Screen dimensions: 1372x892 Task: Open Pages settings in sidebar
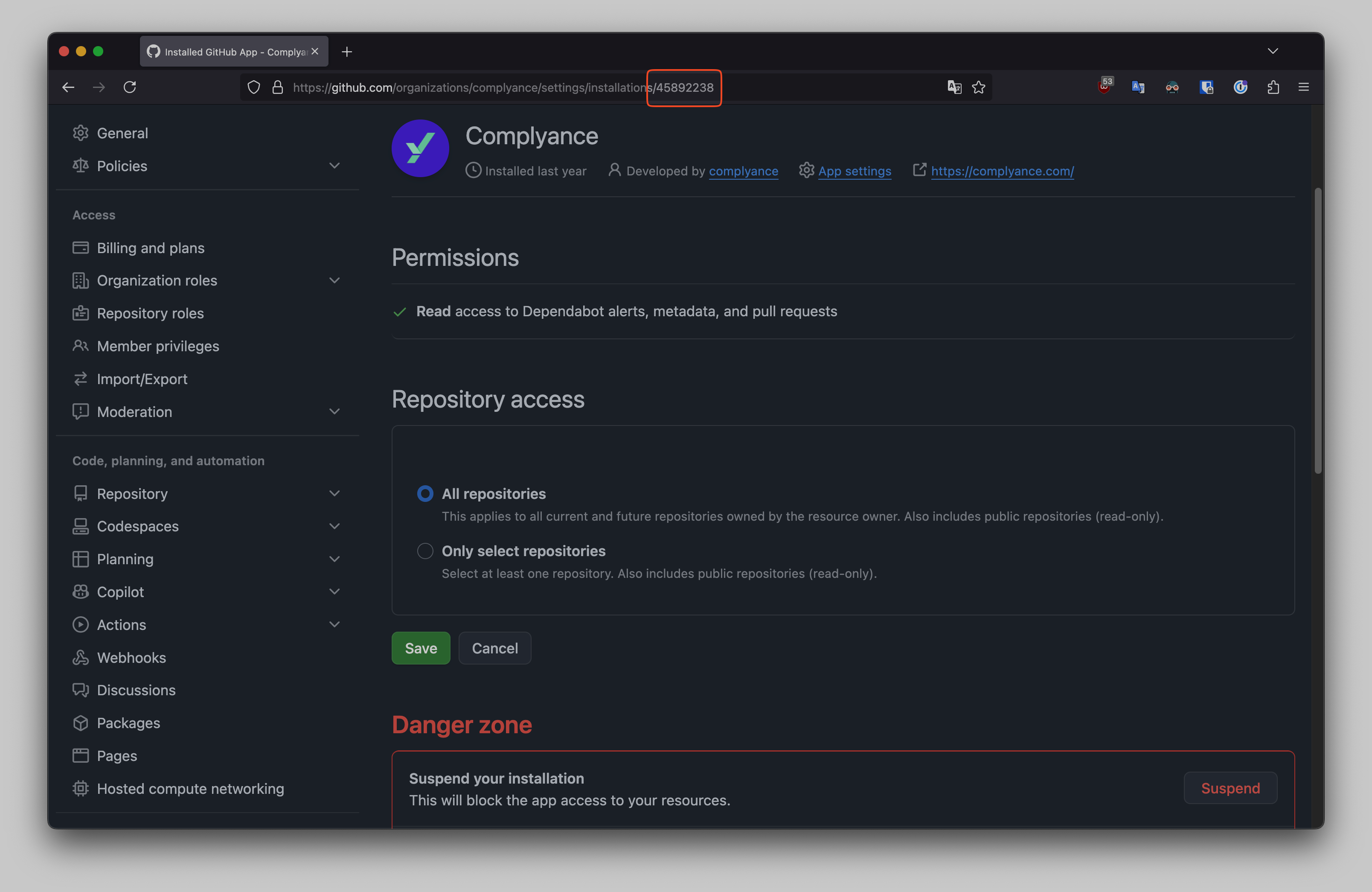[x=117, y=756]
